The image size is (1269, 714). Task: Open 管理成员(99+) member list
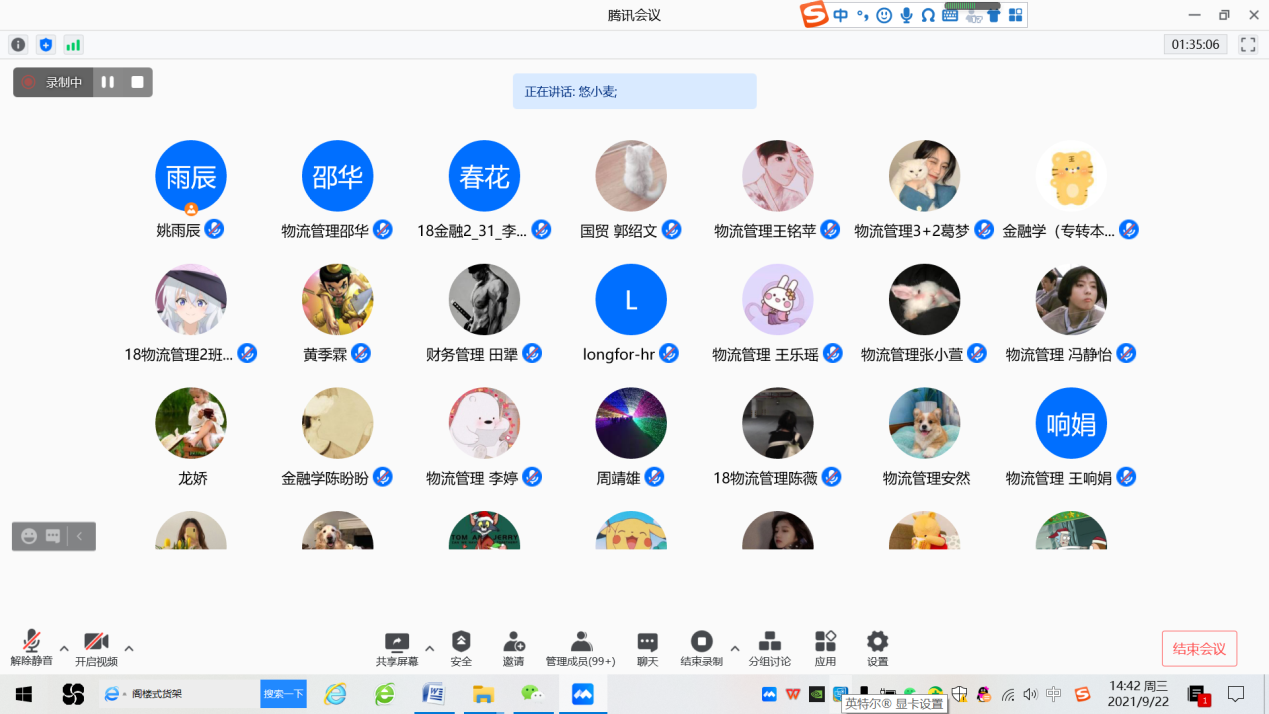(x=580, y=648)
